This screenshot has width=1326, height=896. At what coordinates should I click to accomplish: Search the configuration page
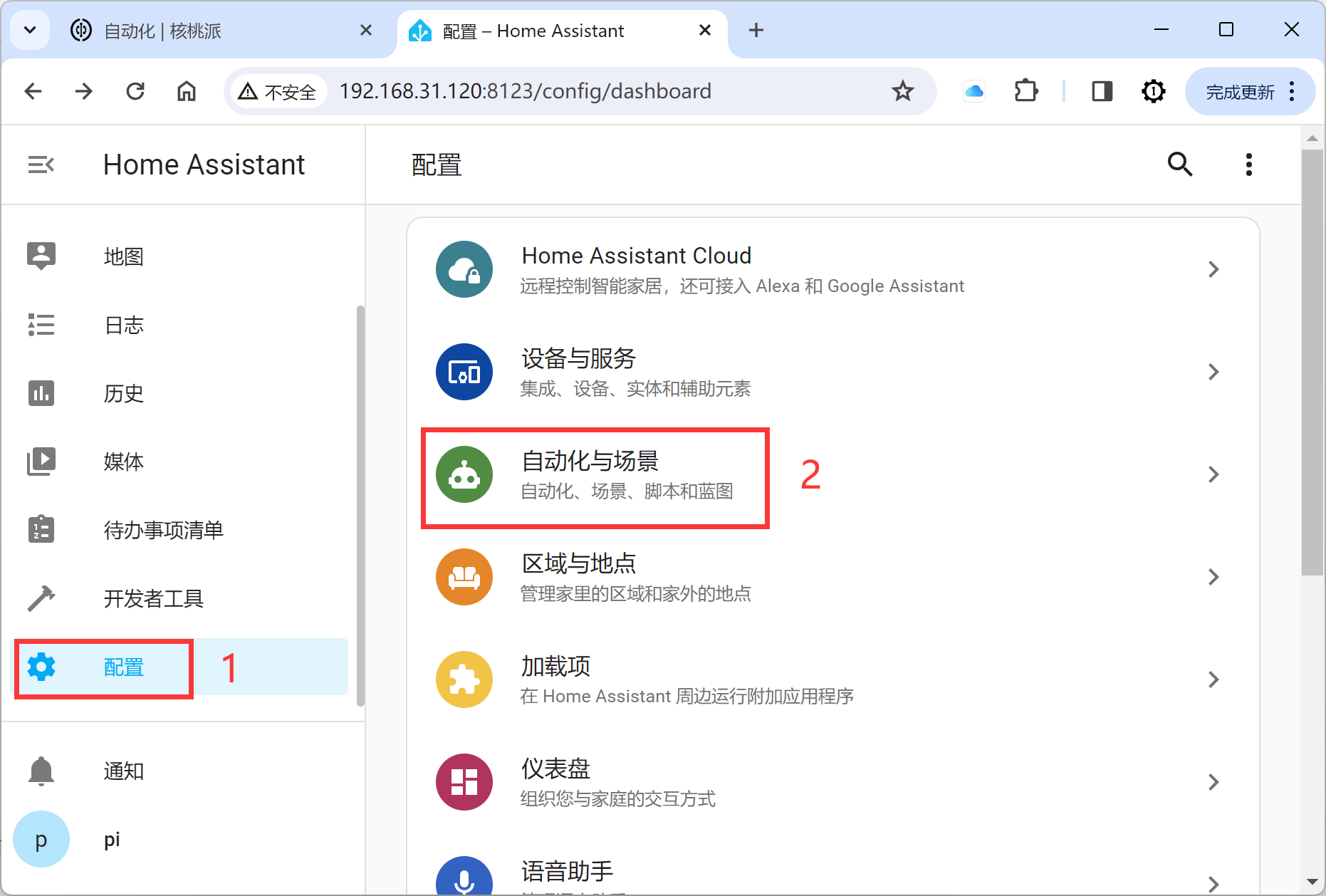[1180, 165]
